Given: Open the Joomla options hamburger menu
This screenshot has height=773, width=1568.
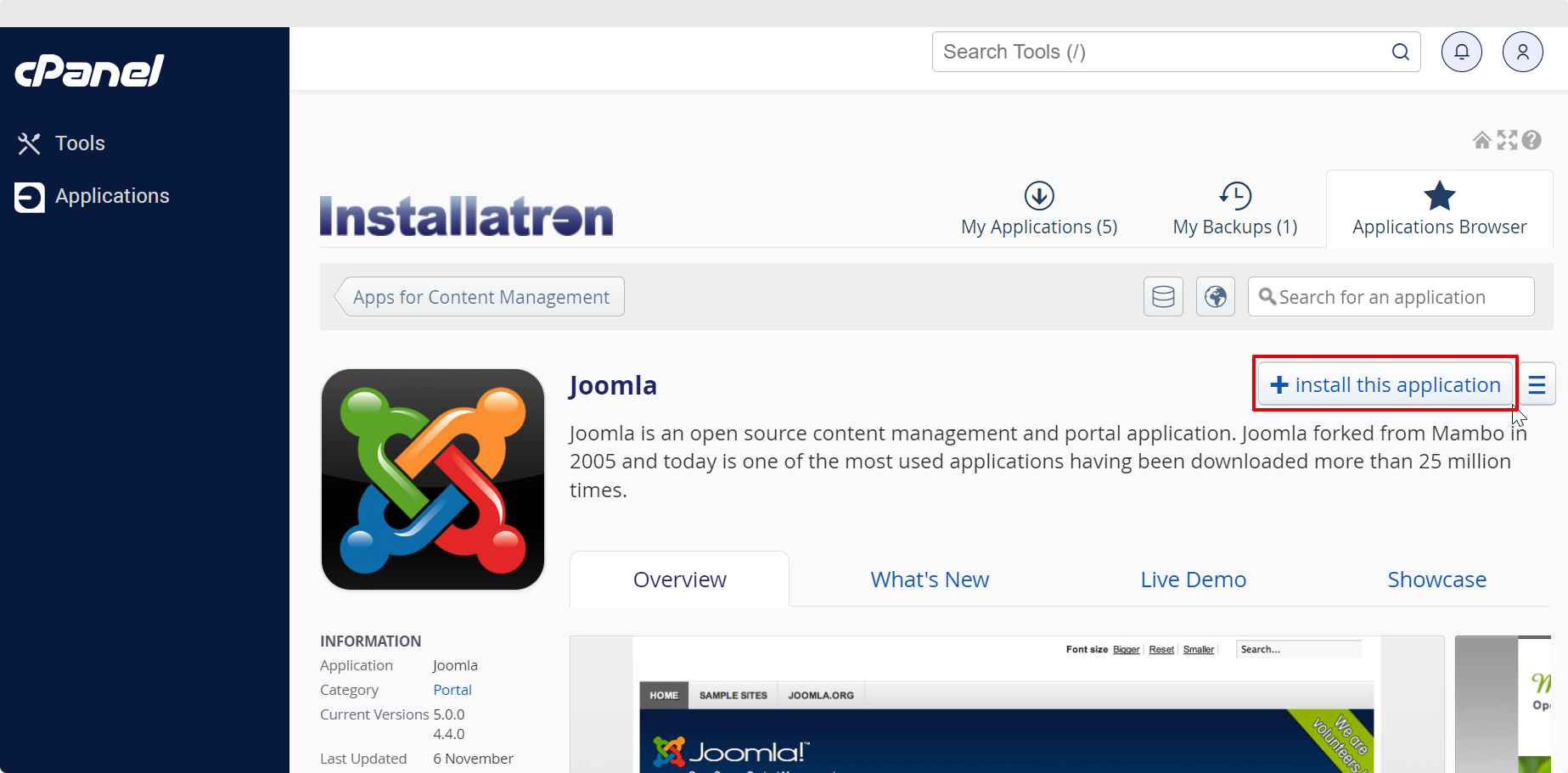Looking at the screenshot, I should click(x=1537, y=385).
